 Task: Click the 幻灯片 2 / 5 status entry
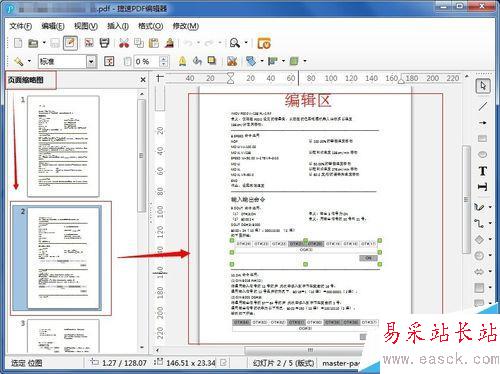click(283, 363)
